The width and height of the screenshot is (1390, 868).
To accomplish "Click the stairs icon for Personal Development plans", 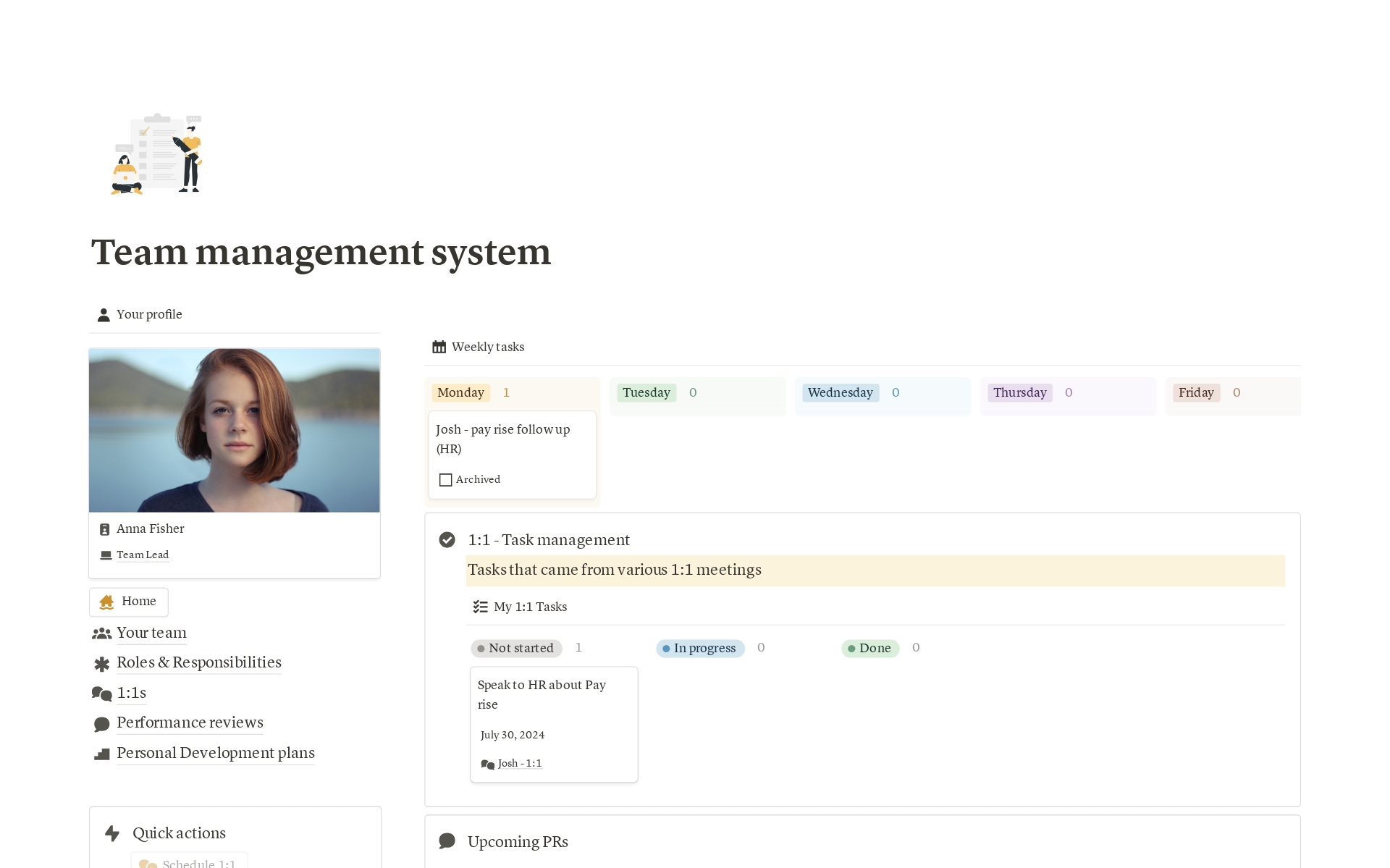I will (x=101, y=754).
